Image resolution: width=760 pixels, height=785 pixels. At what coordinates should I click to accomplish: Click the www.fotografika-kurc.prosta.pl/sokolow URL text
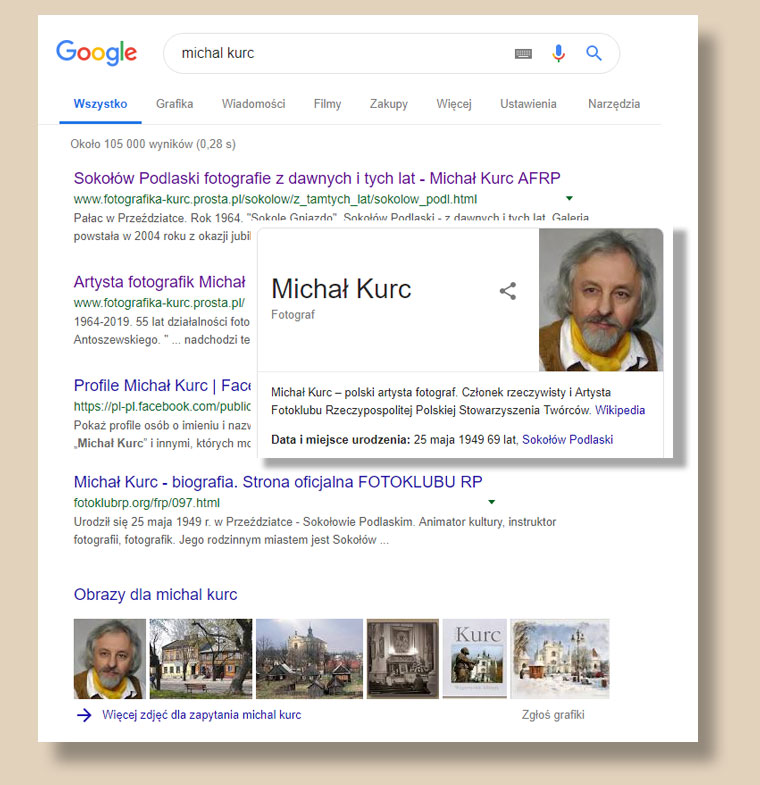[275, 199]
